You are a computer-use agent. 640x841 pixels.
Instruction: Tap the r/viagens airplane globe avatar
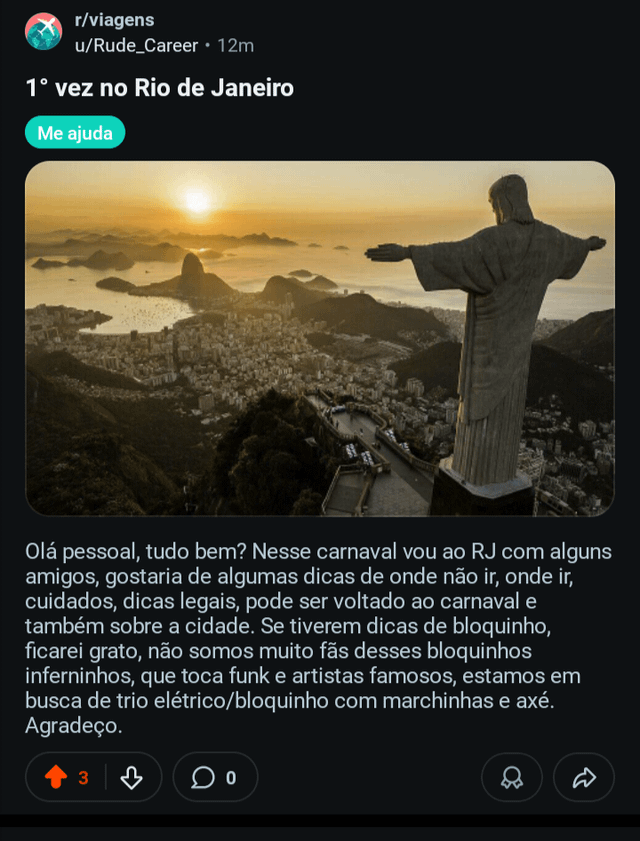(43, 32)
